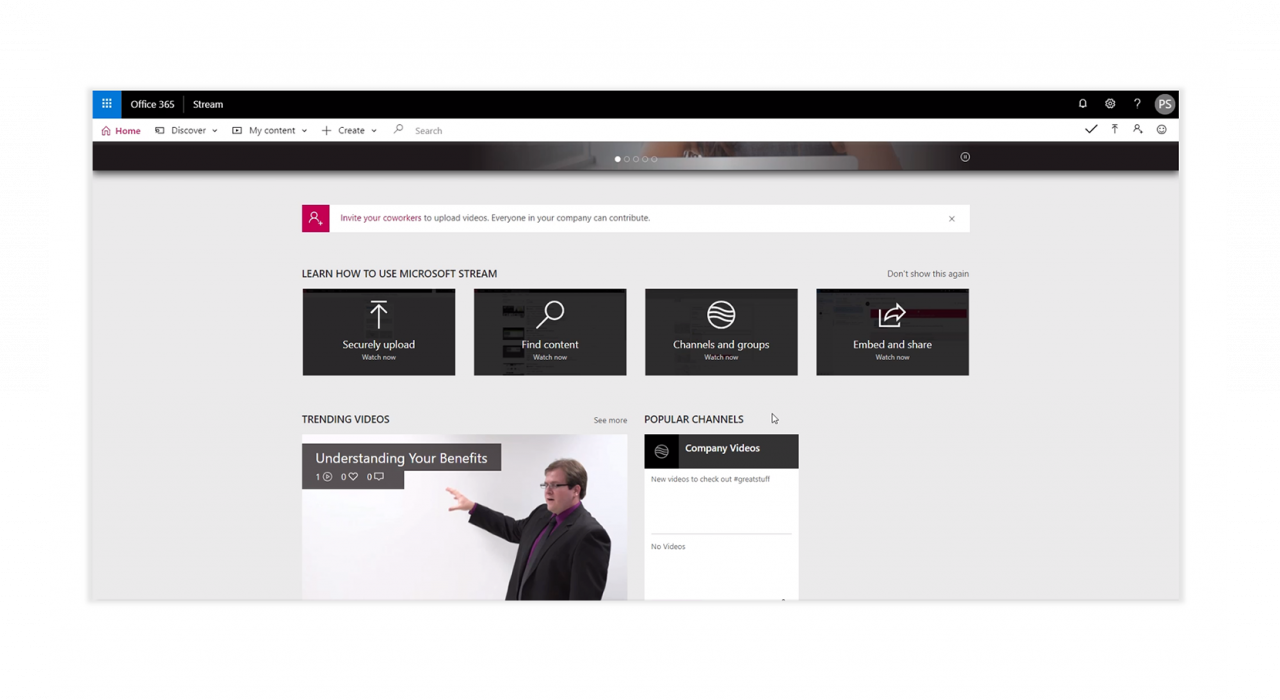Click the upload arrow in Securely upload tile
1280x700 pixels.
379,315
